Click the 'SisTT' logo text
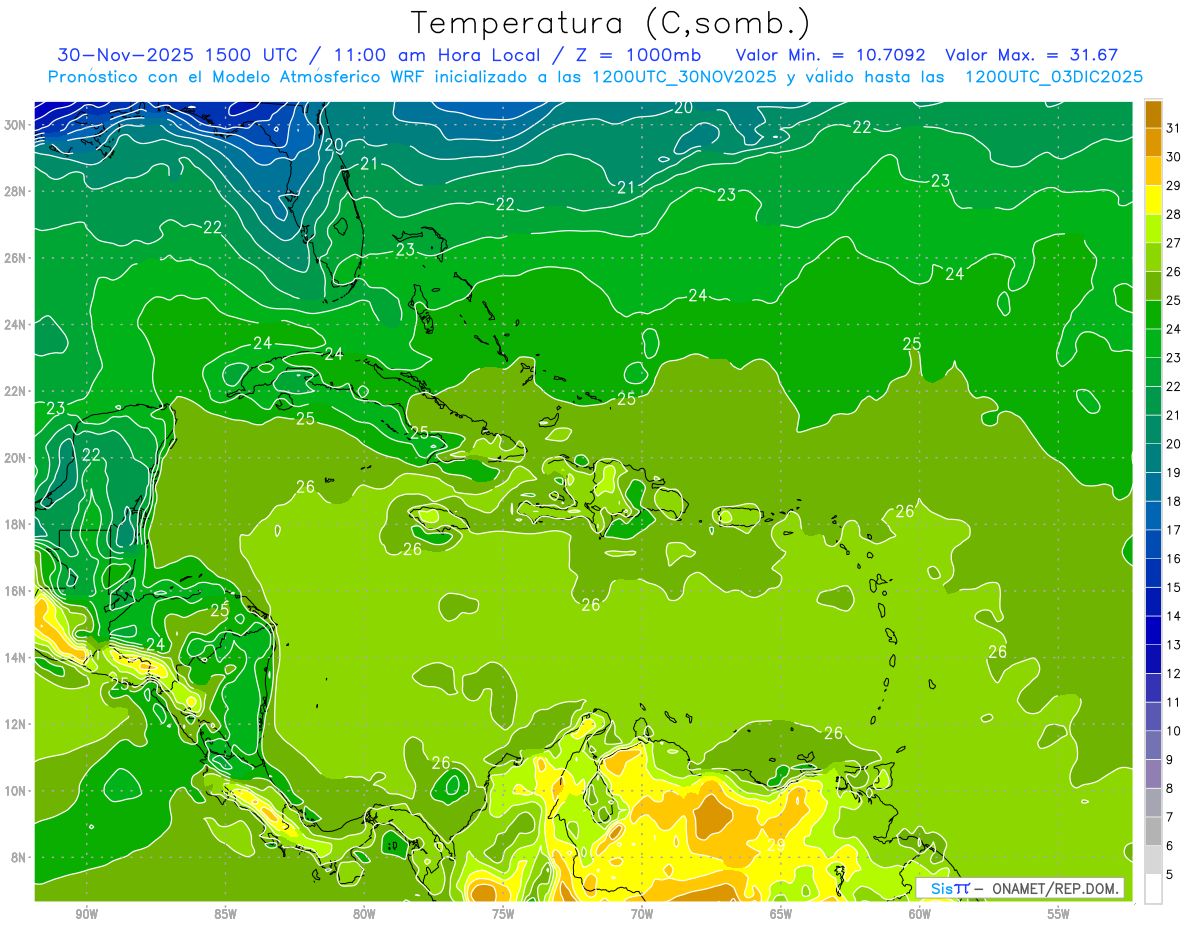The height and width of the screenshot is (927, 1200). click(x=950, y=888)
